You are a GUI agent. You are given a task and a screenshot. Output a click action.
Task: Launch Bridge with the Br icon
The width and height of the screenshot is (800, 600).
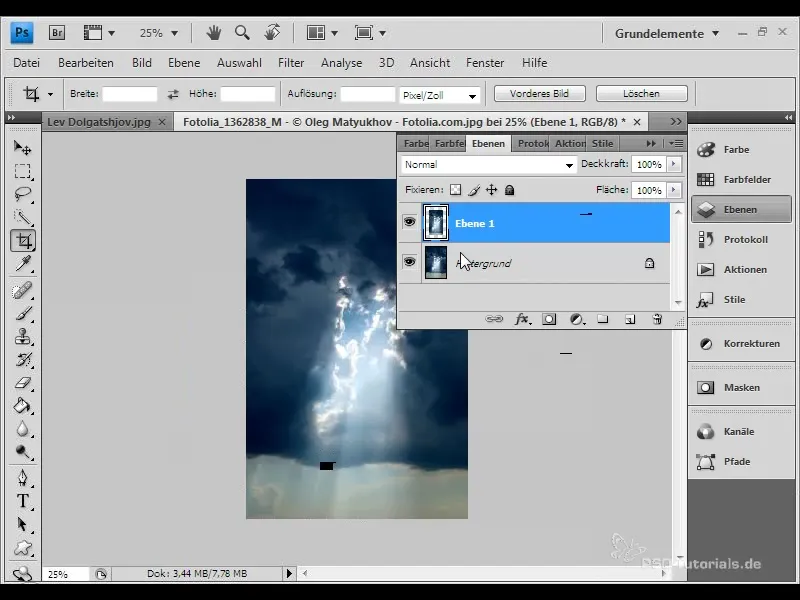57,33
